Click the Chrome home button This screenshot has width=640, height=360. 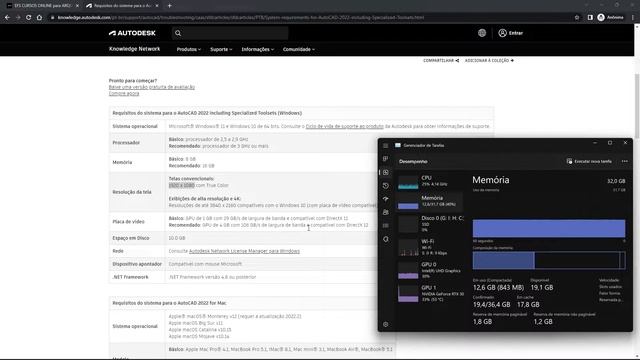[39, 18]
